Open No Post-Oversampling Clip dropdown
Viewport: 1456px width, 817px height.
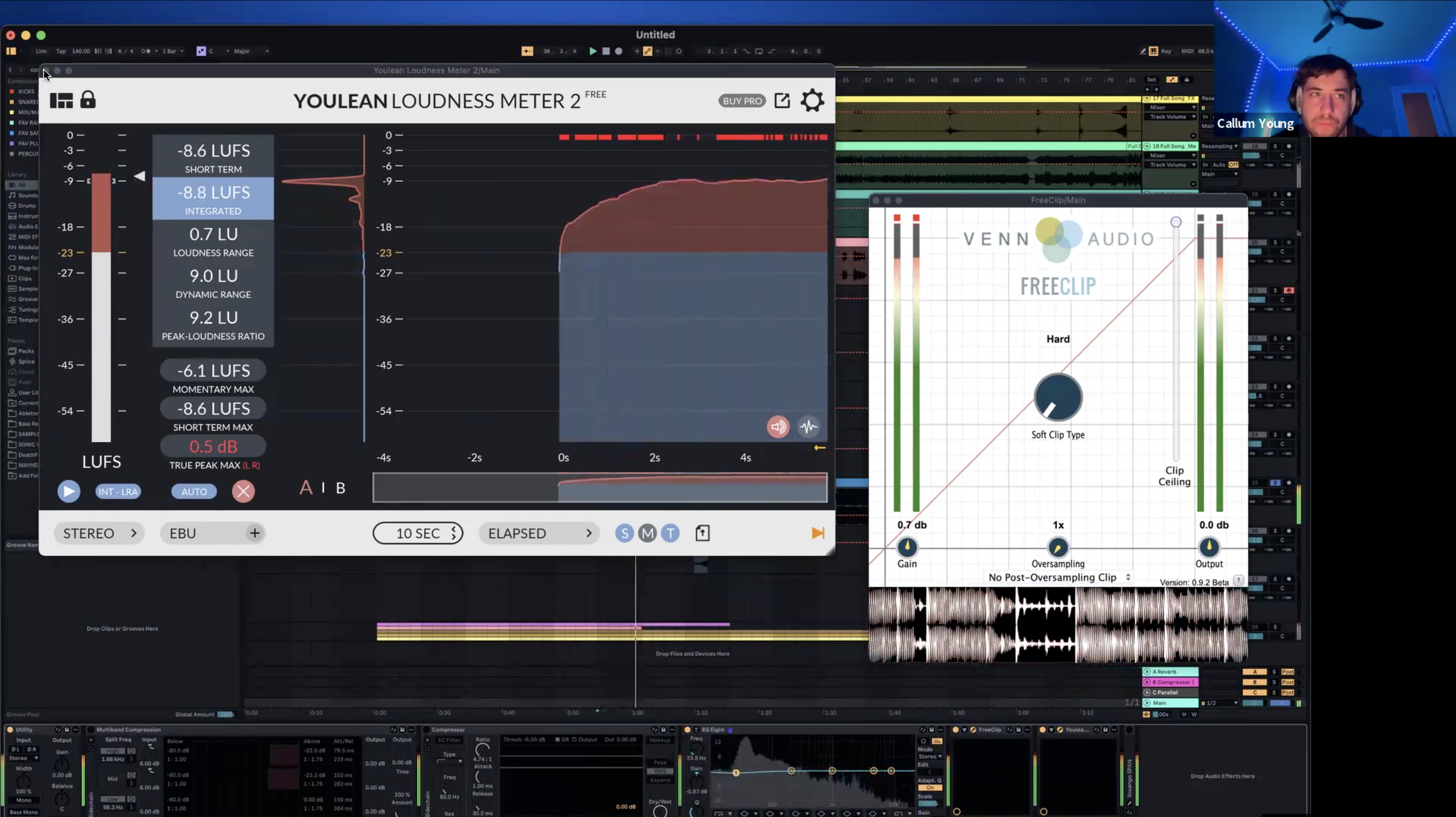1058,577
